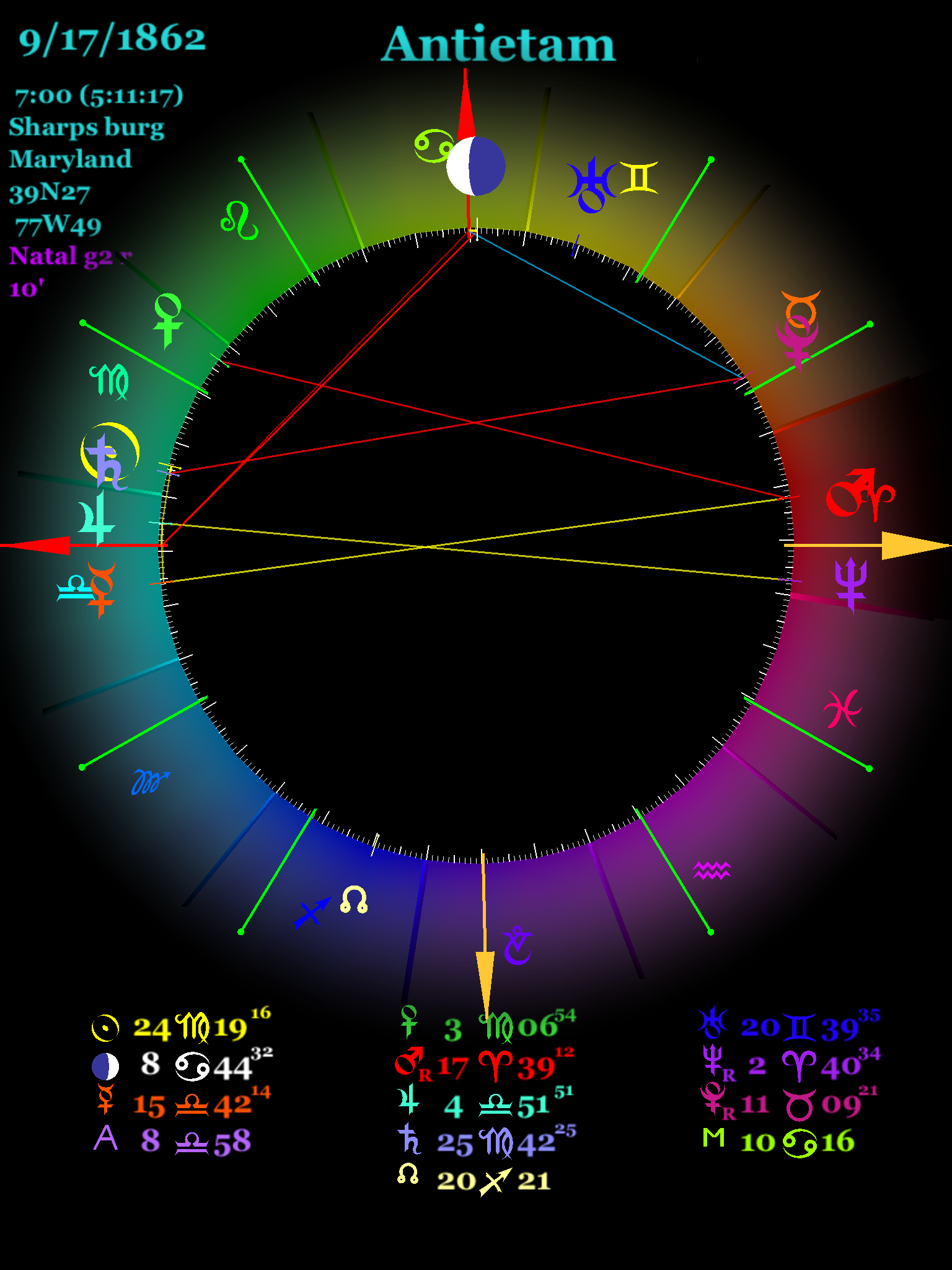Click the Midheaven M entry in legend
This screenshot has width=952, height=1270.
pos(778,1141)
